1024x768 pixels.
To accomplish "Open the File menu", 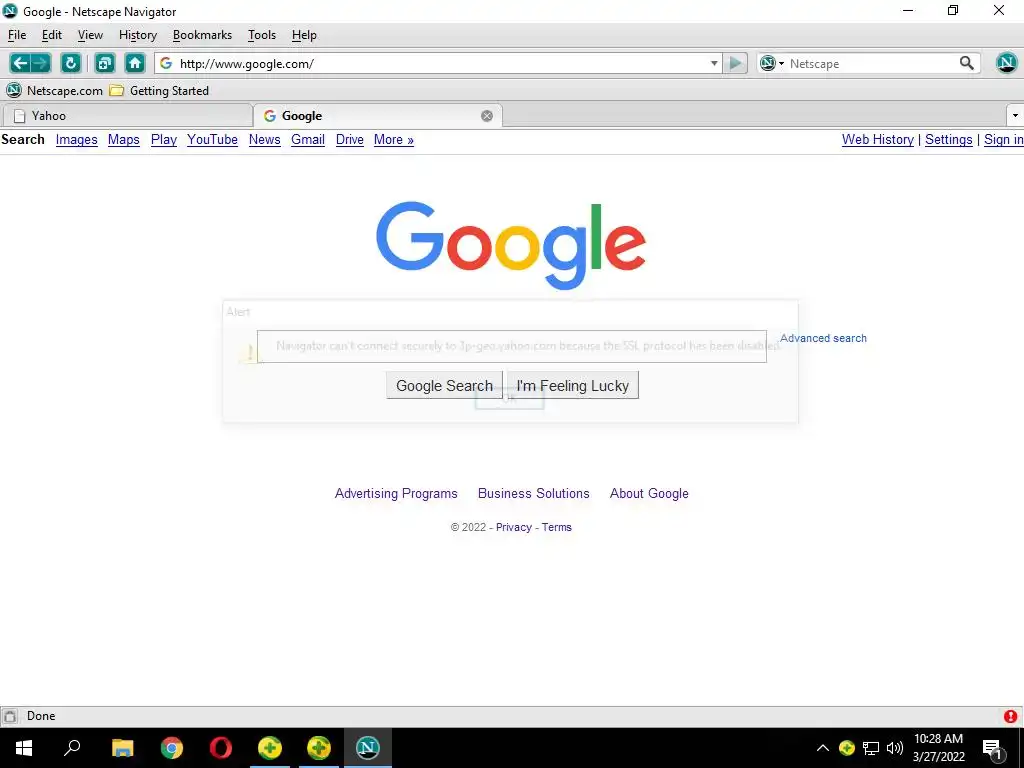I will 17,35.
